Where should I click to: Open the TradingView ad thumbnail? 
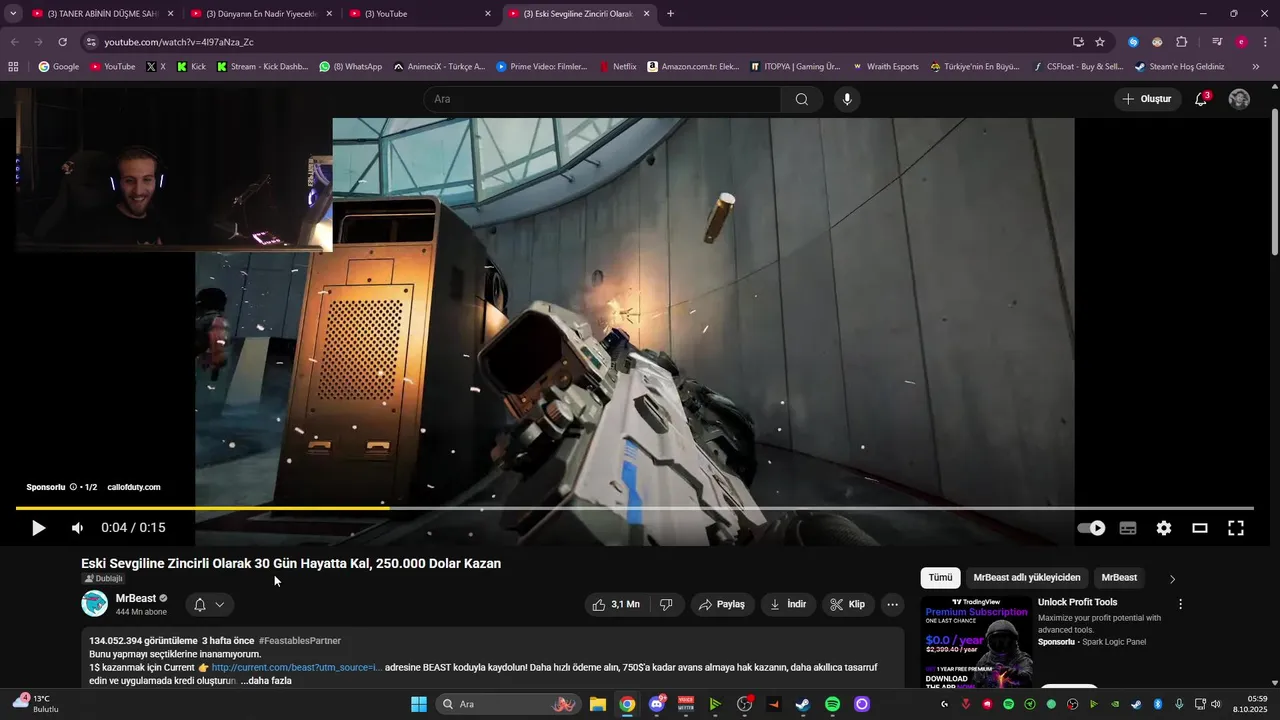click(x=977, y=641)
